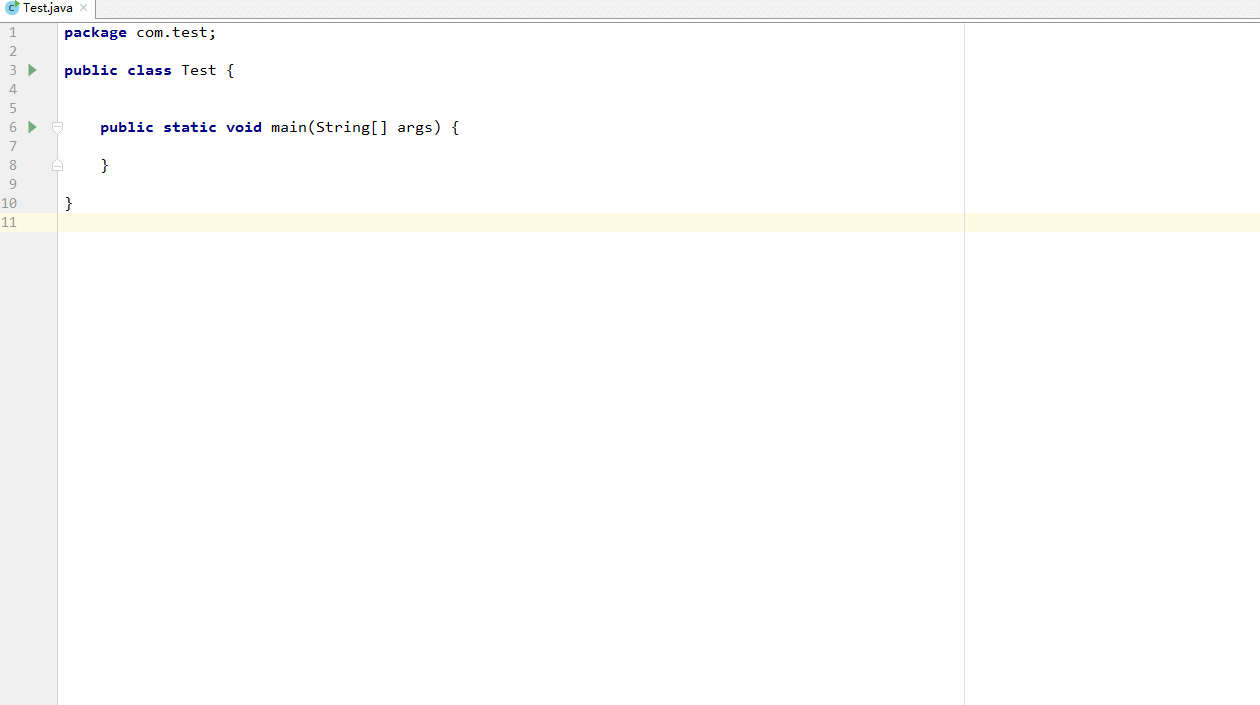This screenshot has height=705, width=1260.
Task: Click the 'void' keyword on line 6
Action: (x=244, y=127)
